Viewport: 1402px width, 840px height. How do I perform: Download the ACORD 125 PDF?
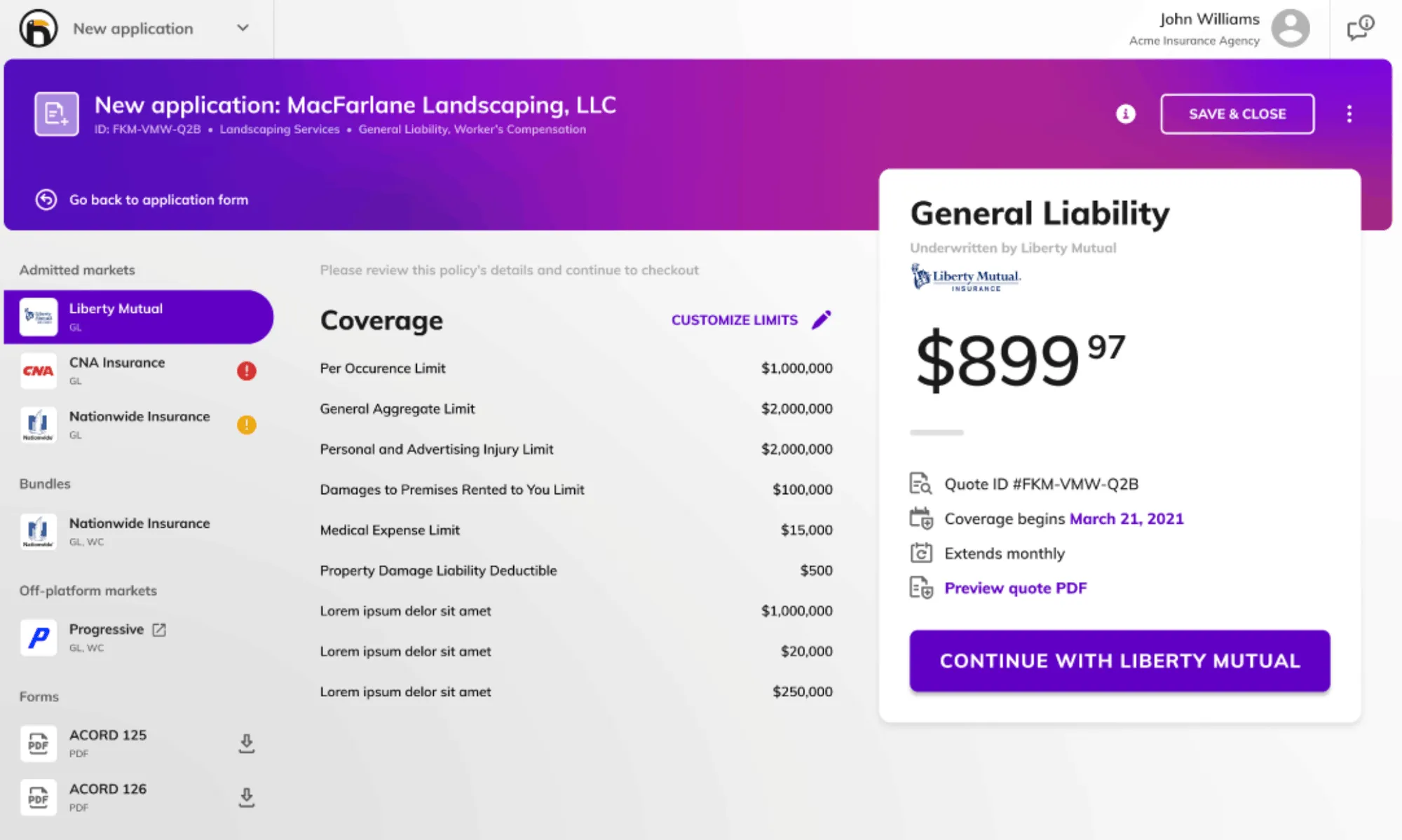(247, 743)
